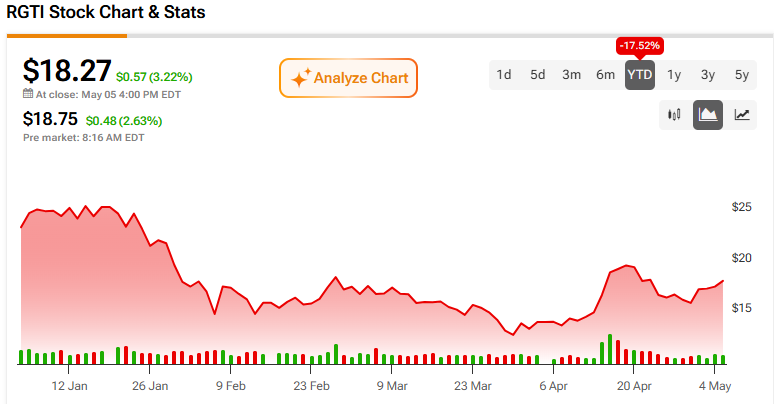Click the -17.52% YTD change badge

[640, 45]
